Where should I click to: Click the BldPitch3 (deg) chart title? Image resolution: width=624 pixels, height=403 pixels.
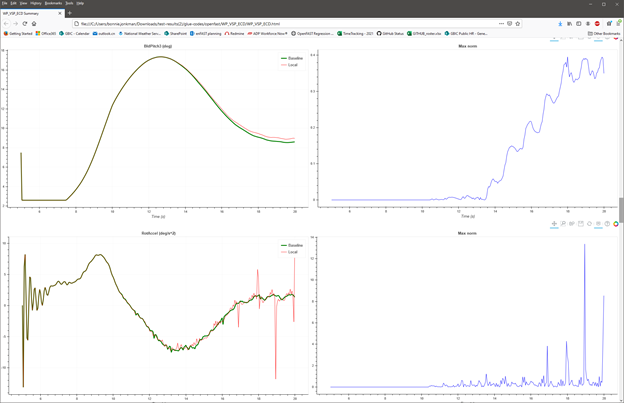[x=158, y=46]
